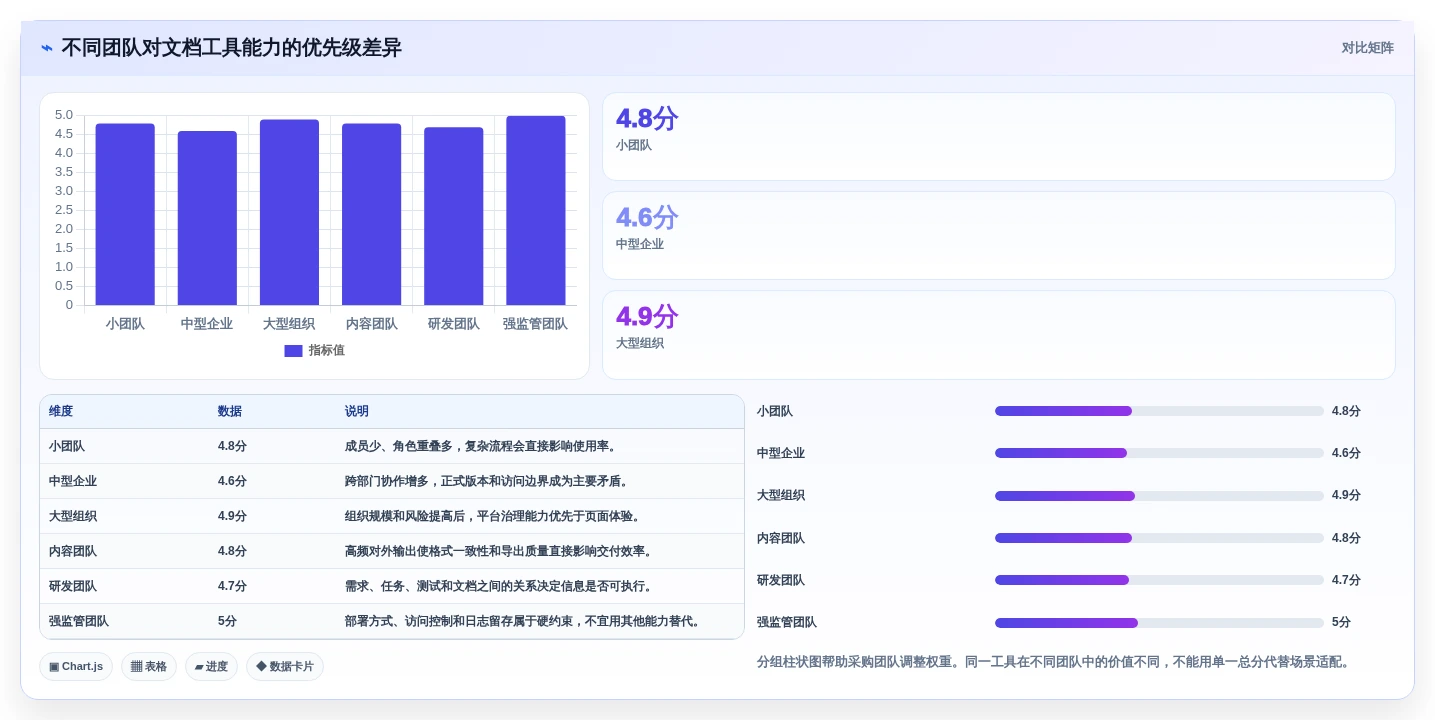Screen dimensions: 1435x720
Task: Click the 研发团队 label in progress list
Action: [x=781, y=580]
